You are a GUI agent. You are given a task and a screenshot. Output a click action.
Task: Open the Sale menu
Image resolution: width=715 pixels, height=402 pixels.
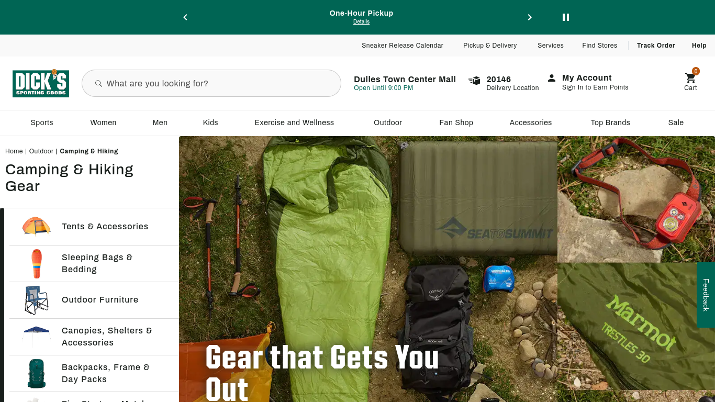[676, 123]
